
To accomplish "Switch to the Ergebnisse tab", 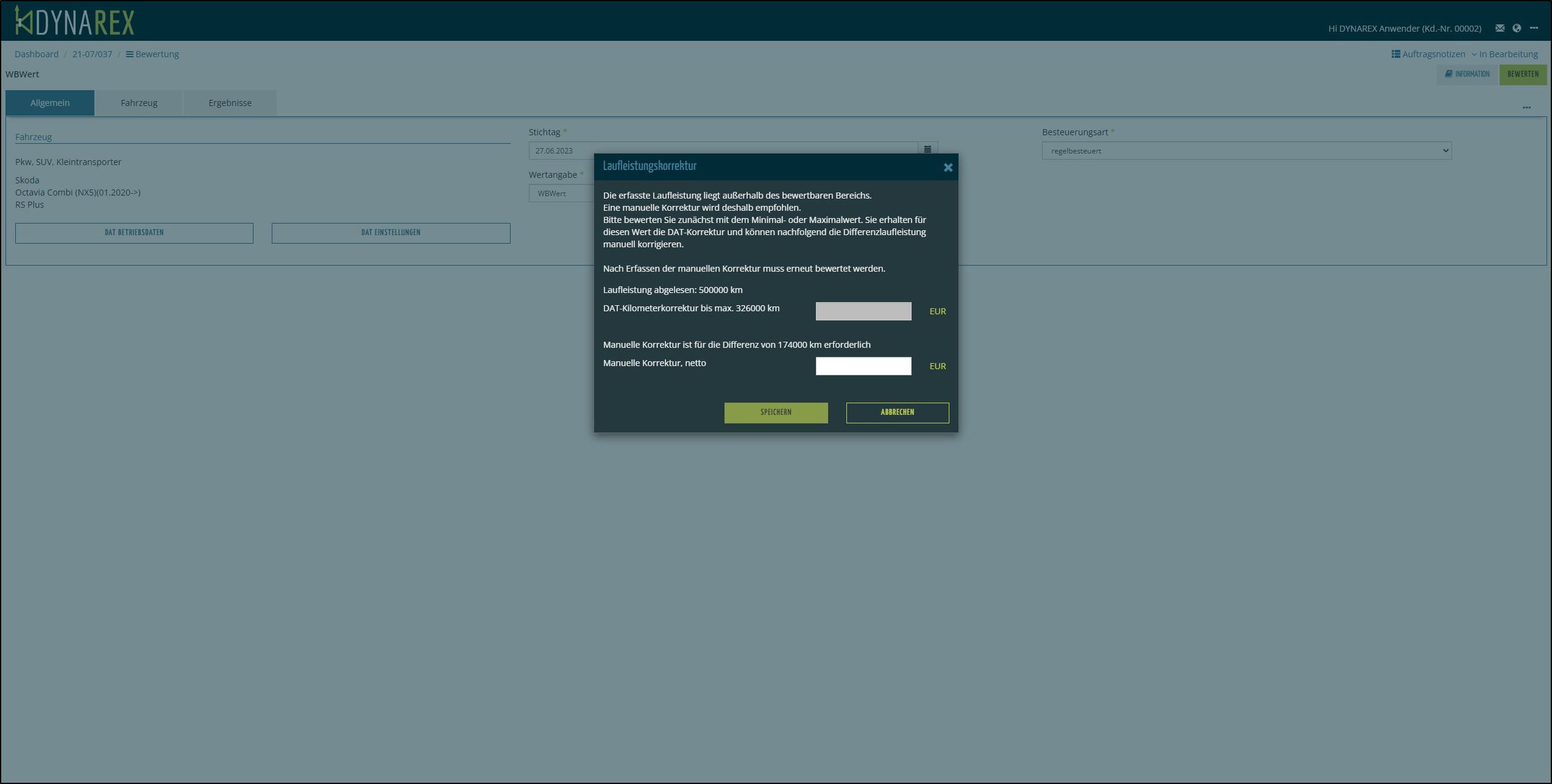I will coord(230,103).
